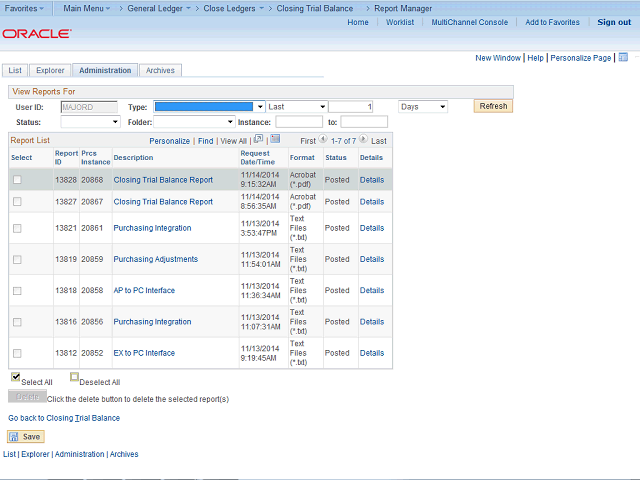Click the download-to-spreadsheet grid icon

click(275, 140)
